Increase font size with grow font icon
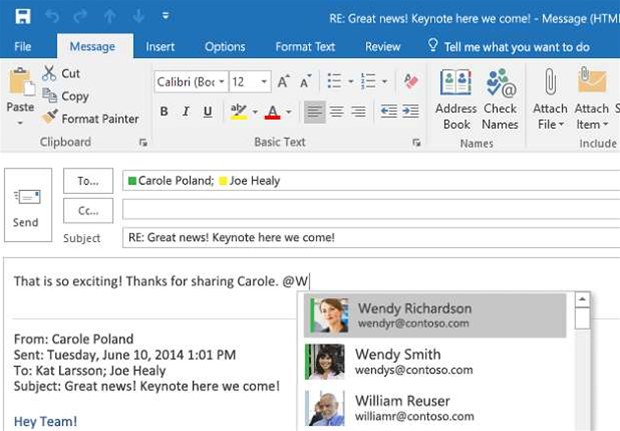Screen dimensions: 620x431 [284, 82]
